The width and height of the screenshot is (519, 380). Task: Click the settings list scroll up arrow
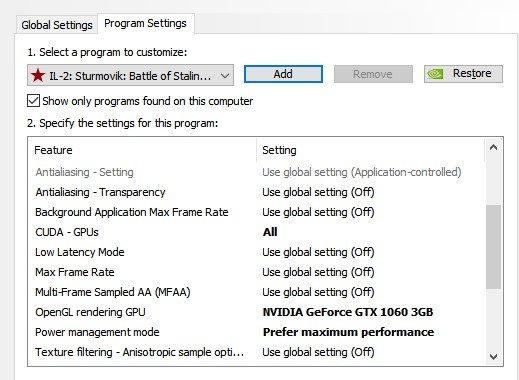pos(494,147)
